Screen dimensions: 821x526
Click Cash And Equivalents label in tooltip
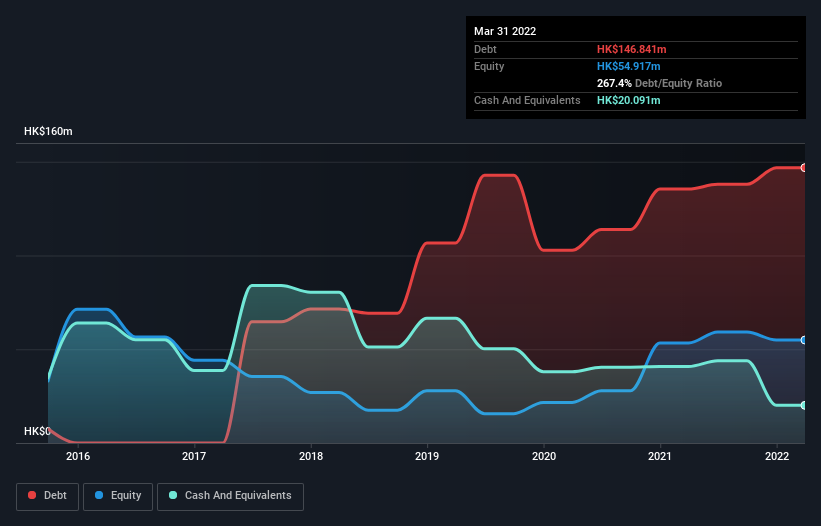click(x=527, y=100)
